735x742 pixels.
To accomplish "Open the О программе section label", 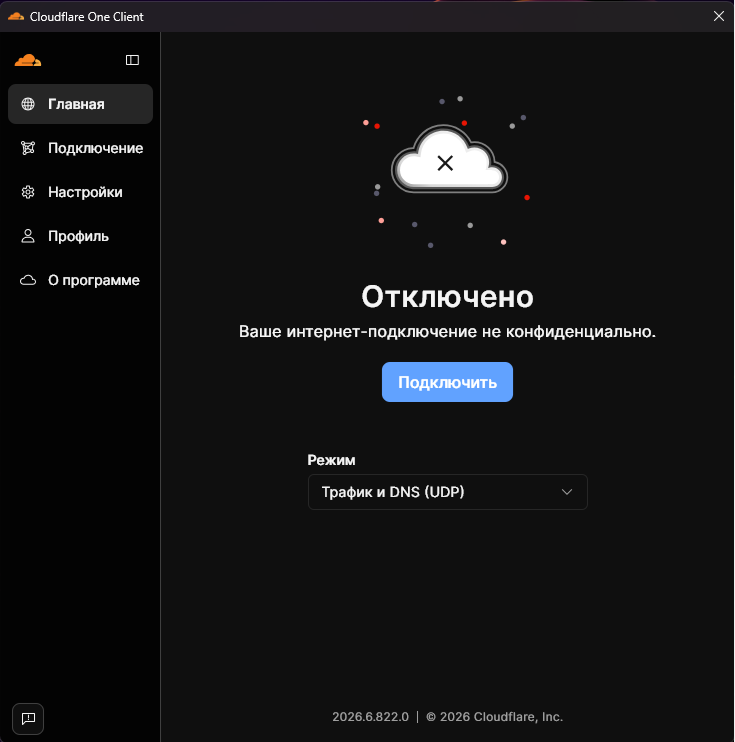I will pos(94,280).
